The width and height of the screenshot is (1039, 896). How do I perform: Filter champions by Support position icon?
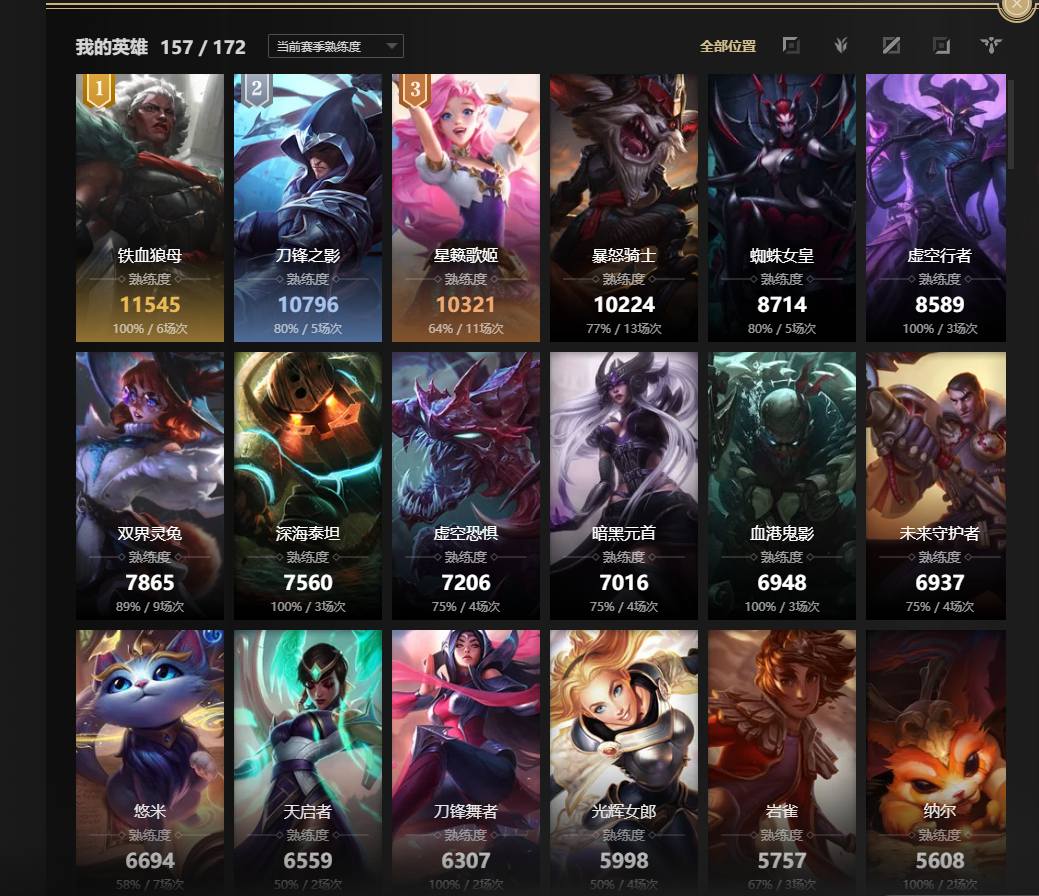point(991,45)
